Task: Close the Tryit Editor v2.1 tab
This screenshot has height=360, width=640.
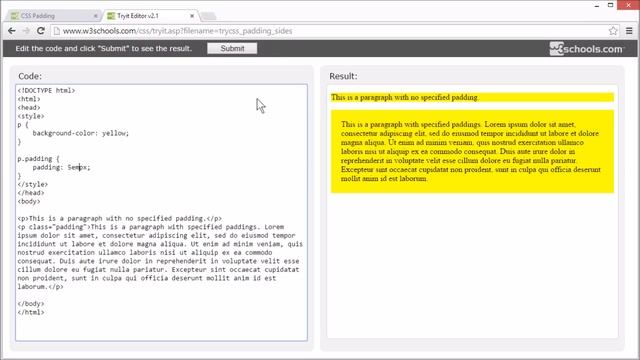Action: point(192,16)
